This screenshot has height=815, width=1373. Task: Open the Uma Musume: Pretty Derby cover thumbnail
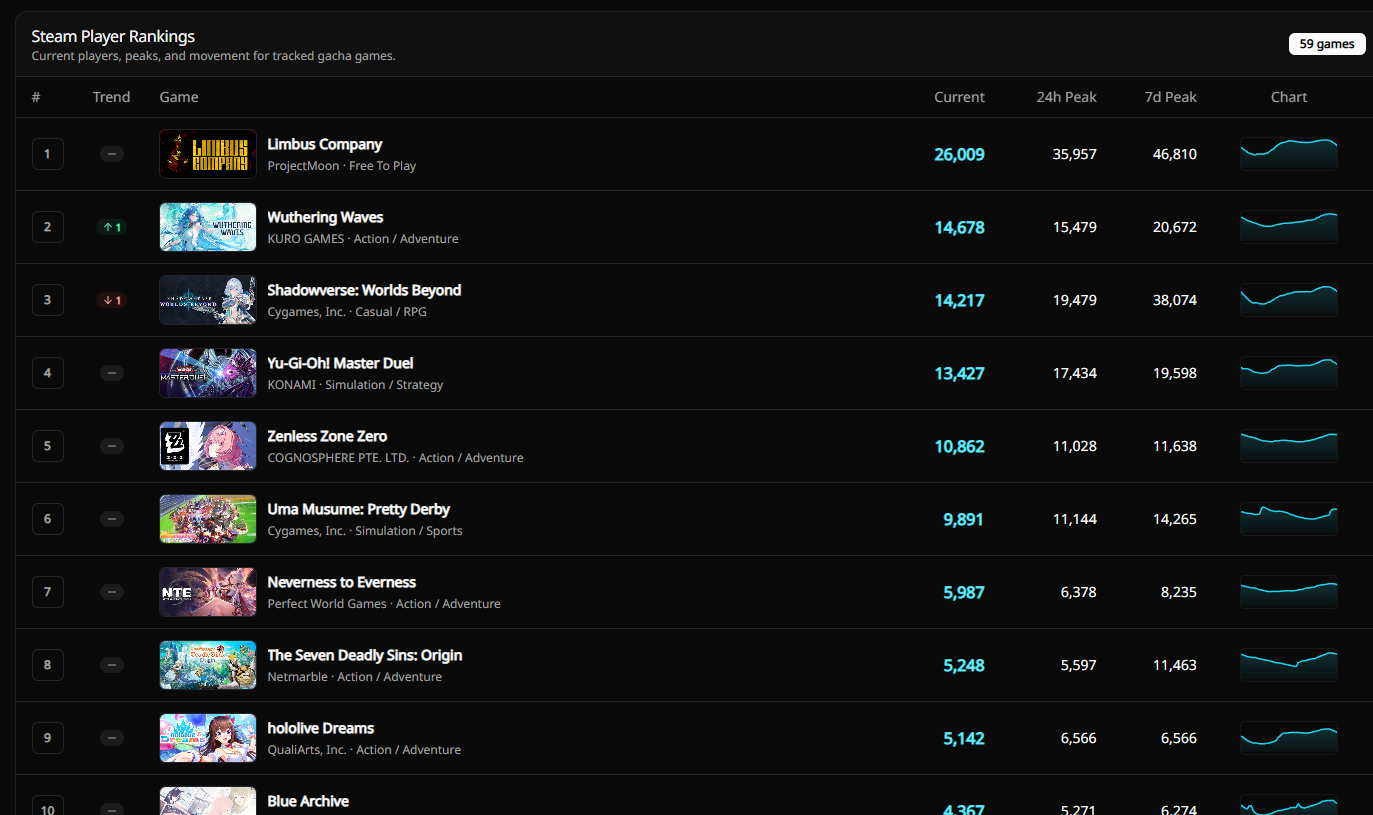click(x=208, y=519)
